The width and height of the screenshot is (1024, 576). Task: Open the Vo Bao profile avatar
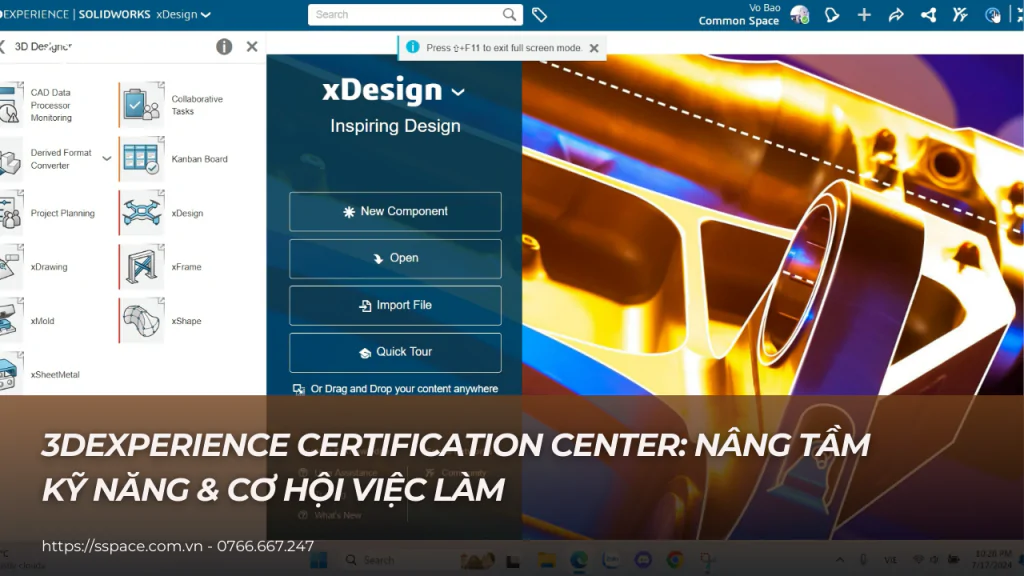[799, 14]
